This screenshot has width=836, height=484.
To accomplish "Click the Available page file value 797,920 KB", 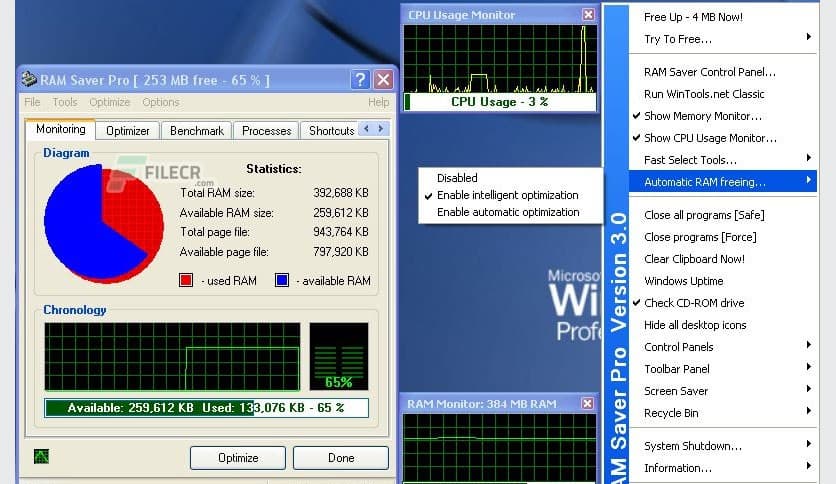I will click(x=341, y=252).
